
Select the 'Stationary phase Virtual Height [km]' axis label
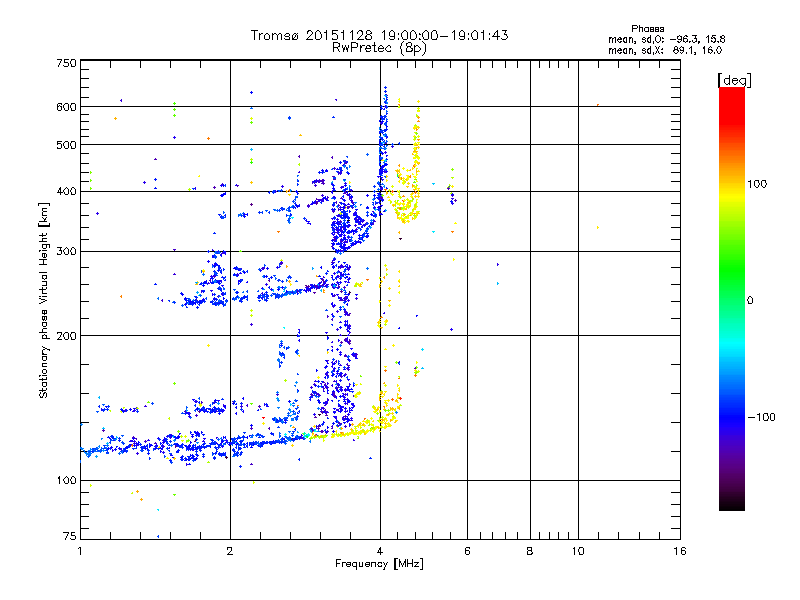[43, 300]
